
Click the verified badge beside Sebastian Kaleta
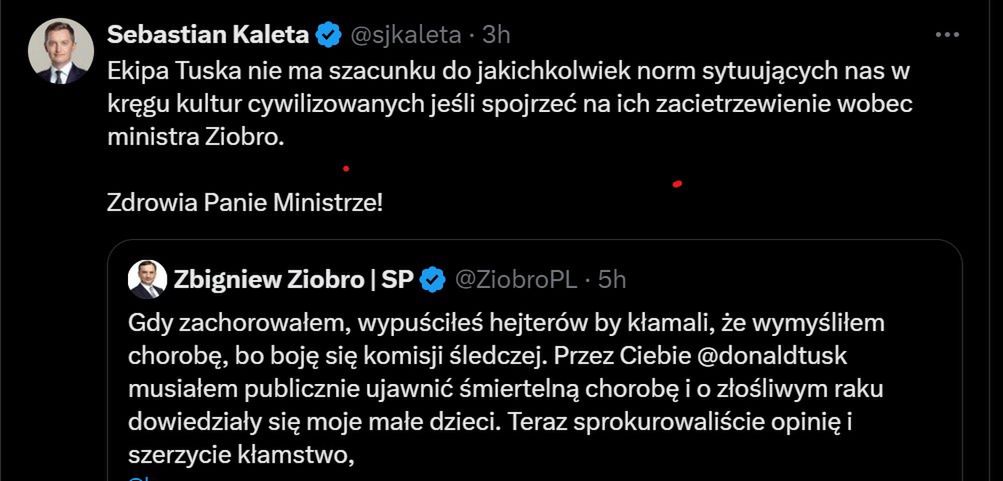[328, 35]
